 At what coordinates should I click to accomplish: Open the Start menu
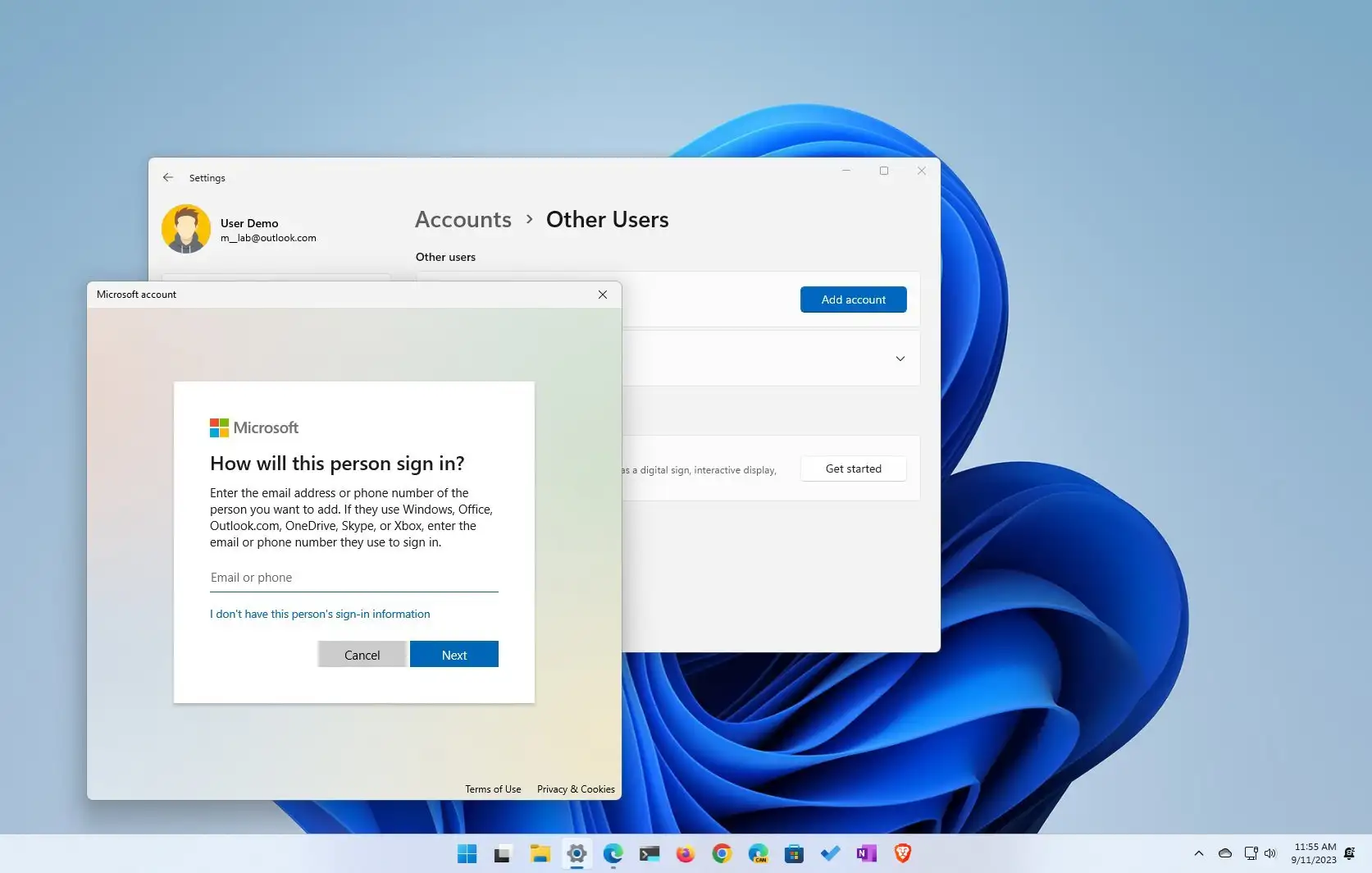click(x=467, y=854)
